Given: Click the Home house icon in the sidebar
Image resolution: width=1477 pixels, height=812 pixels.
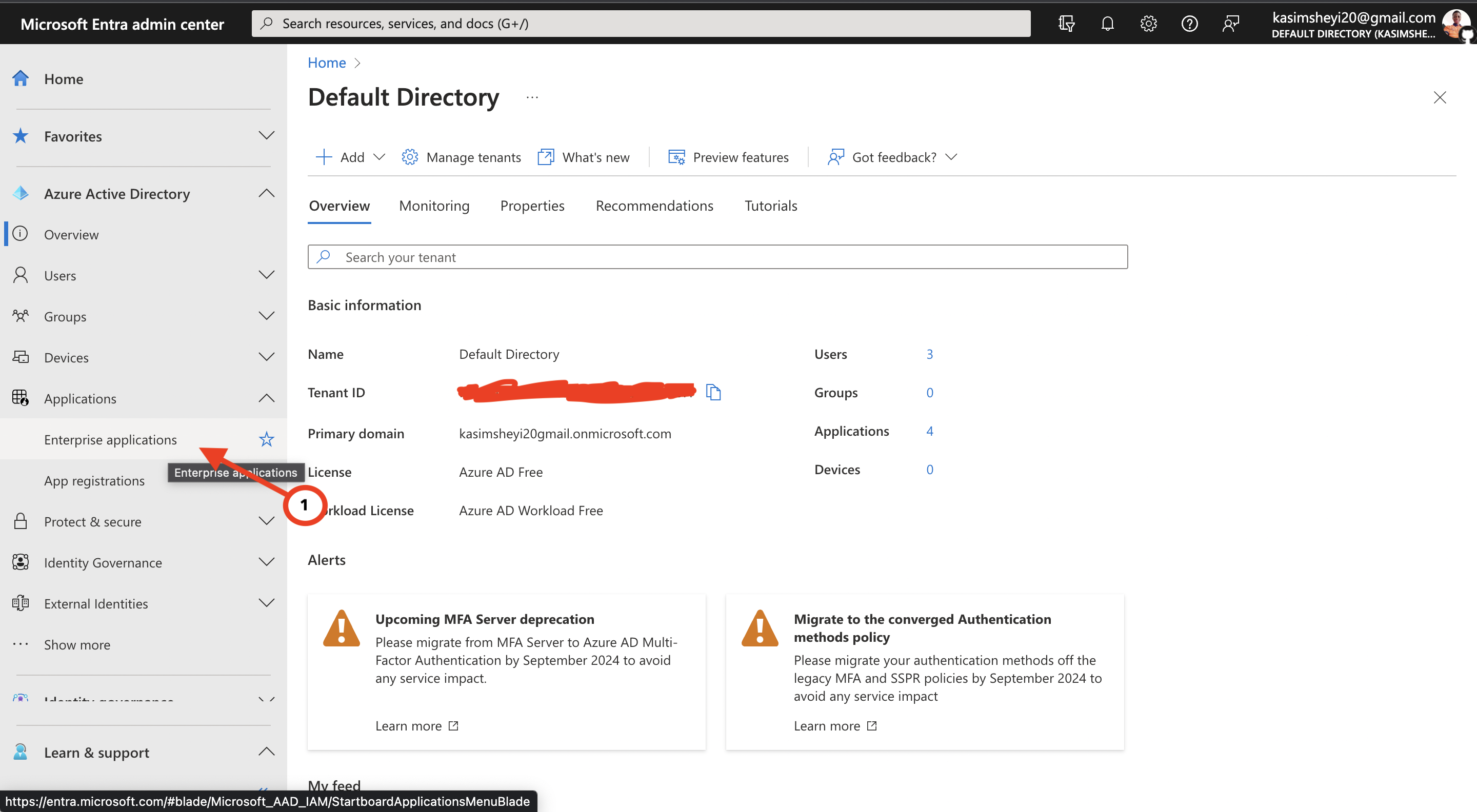Looking at the screenshot, I should 21,78.
